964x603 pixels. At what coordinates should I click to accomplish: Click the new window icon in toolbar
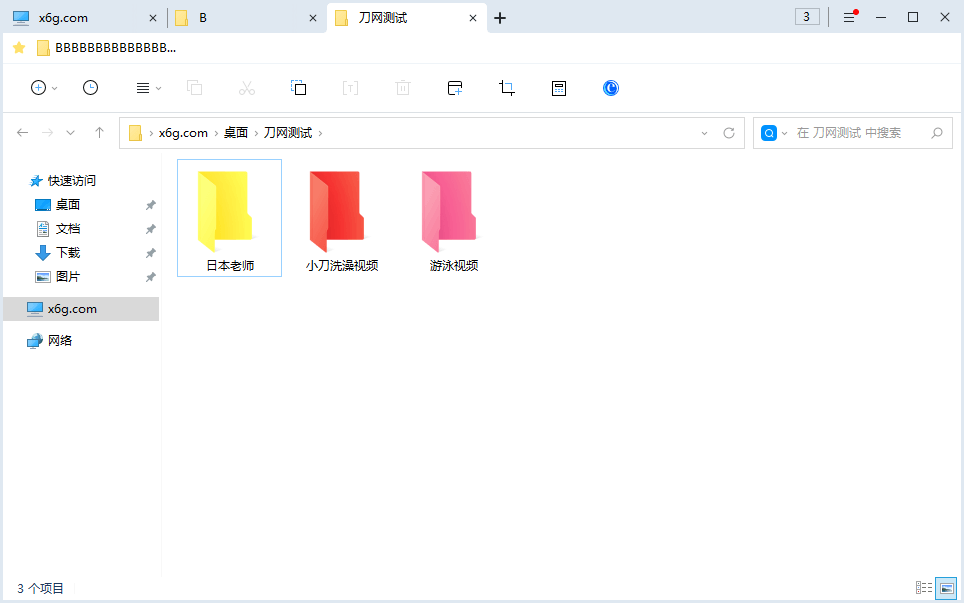coord(455,88)
